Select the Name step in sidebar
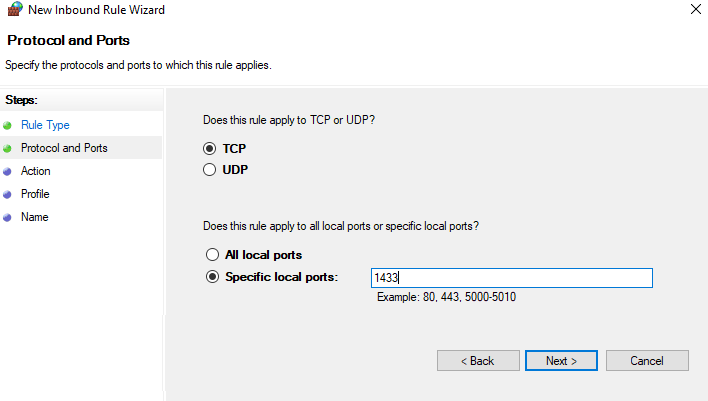Image resolution: width=708 pixels, height=401 pixels. (x=34, y=217)
